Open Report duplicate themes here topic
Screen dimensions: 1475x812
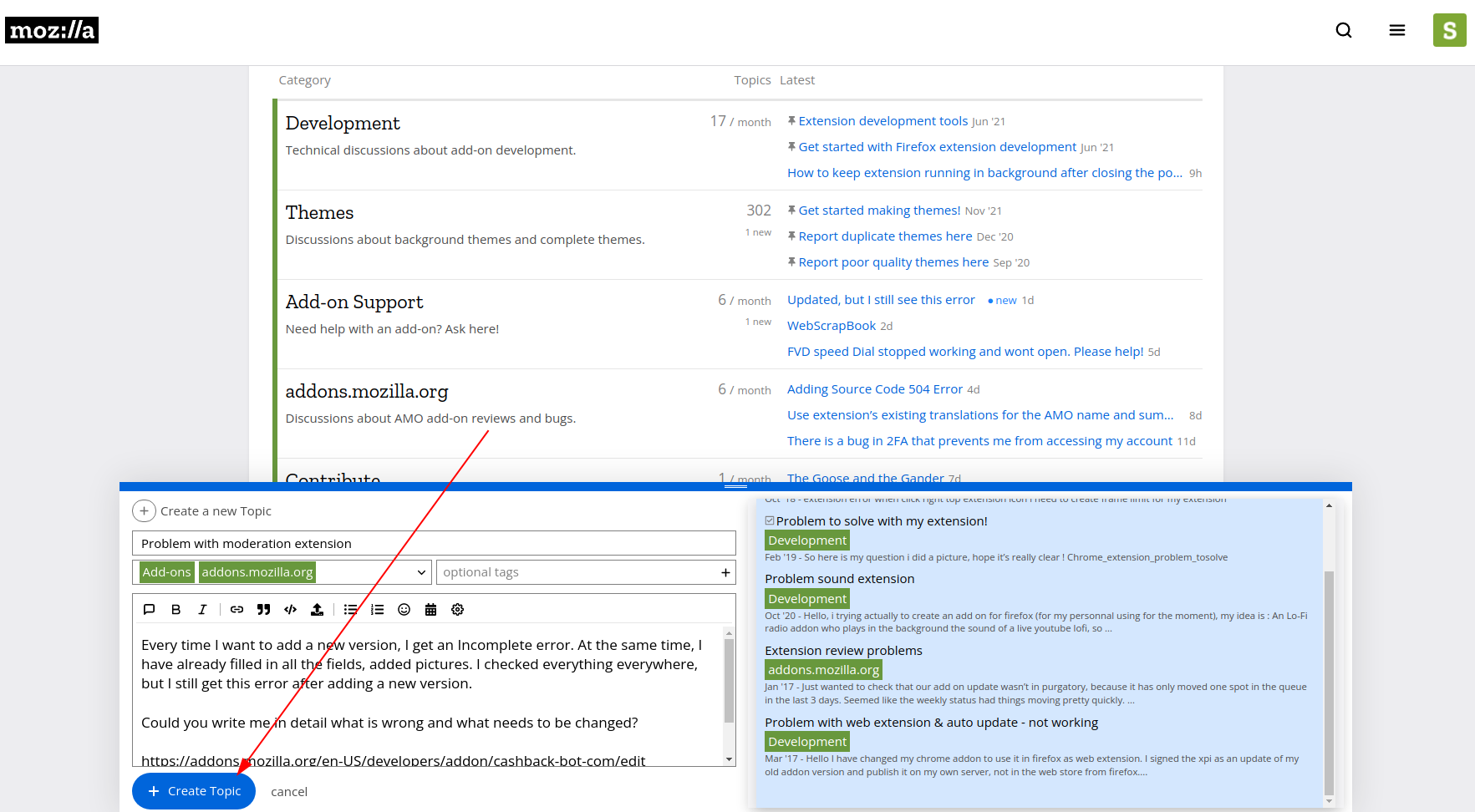pyautogui.click(x=885, y=236)
